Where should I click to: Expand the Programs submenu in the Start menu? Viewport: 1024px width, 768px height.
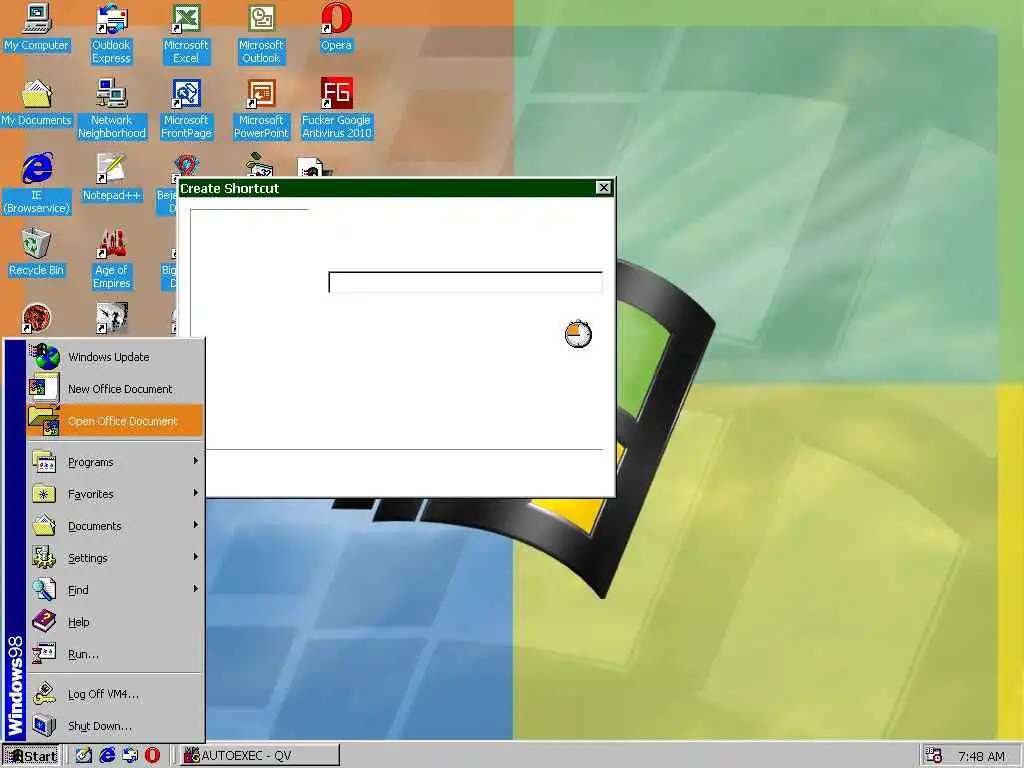click(x=115, y=462)
